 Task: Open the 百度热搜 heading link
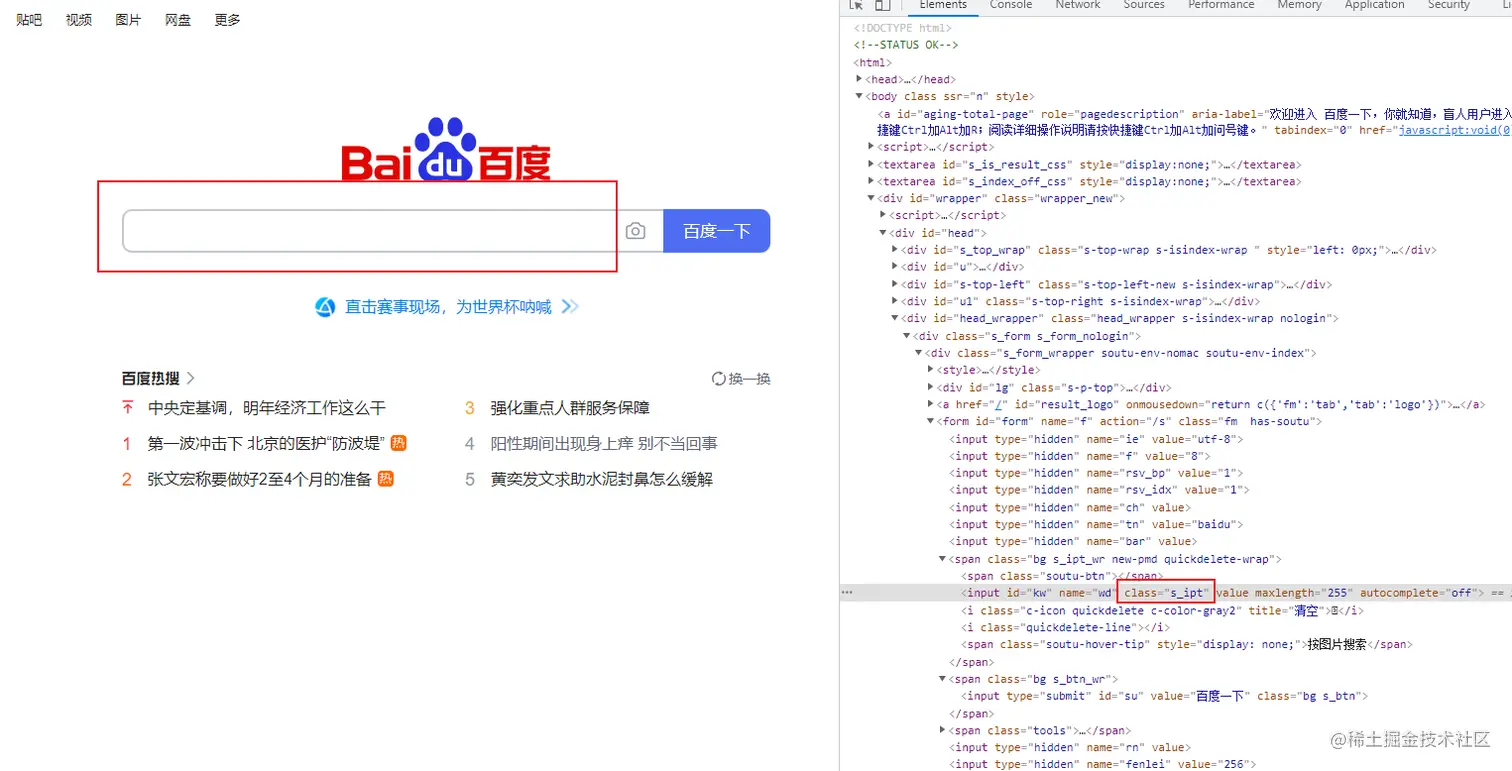click(151, 378)
